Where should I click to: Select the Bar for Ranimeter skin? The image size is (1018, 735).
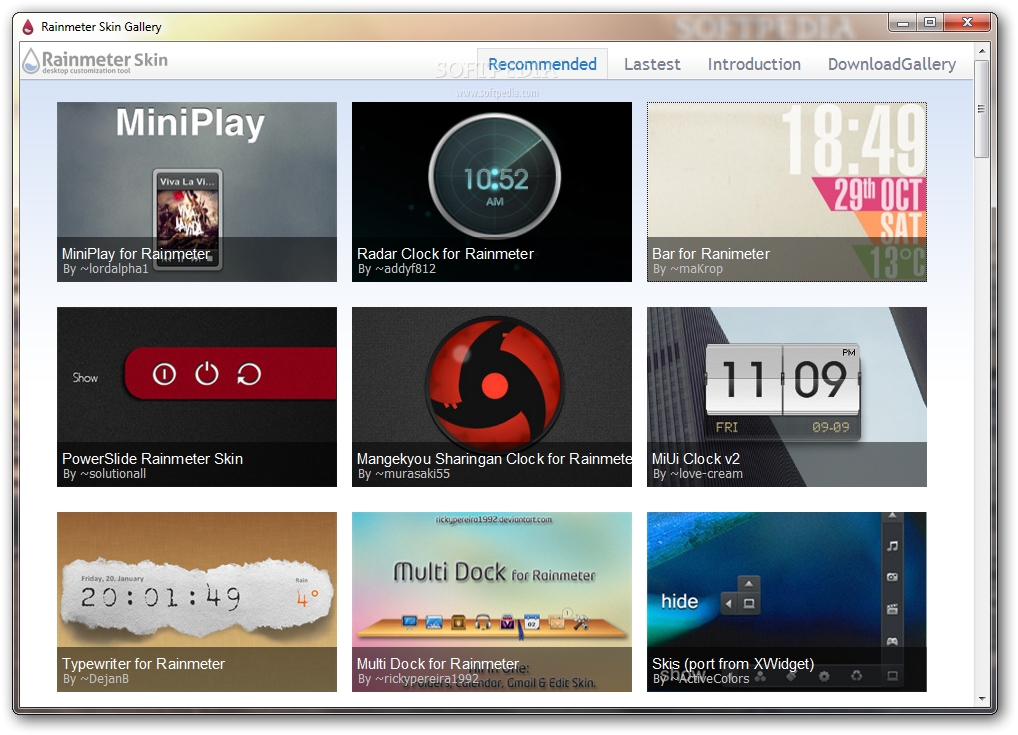coord(786,192)
